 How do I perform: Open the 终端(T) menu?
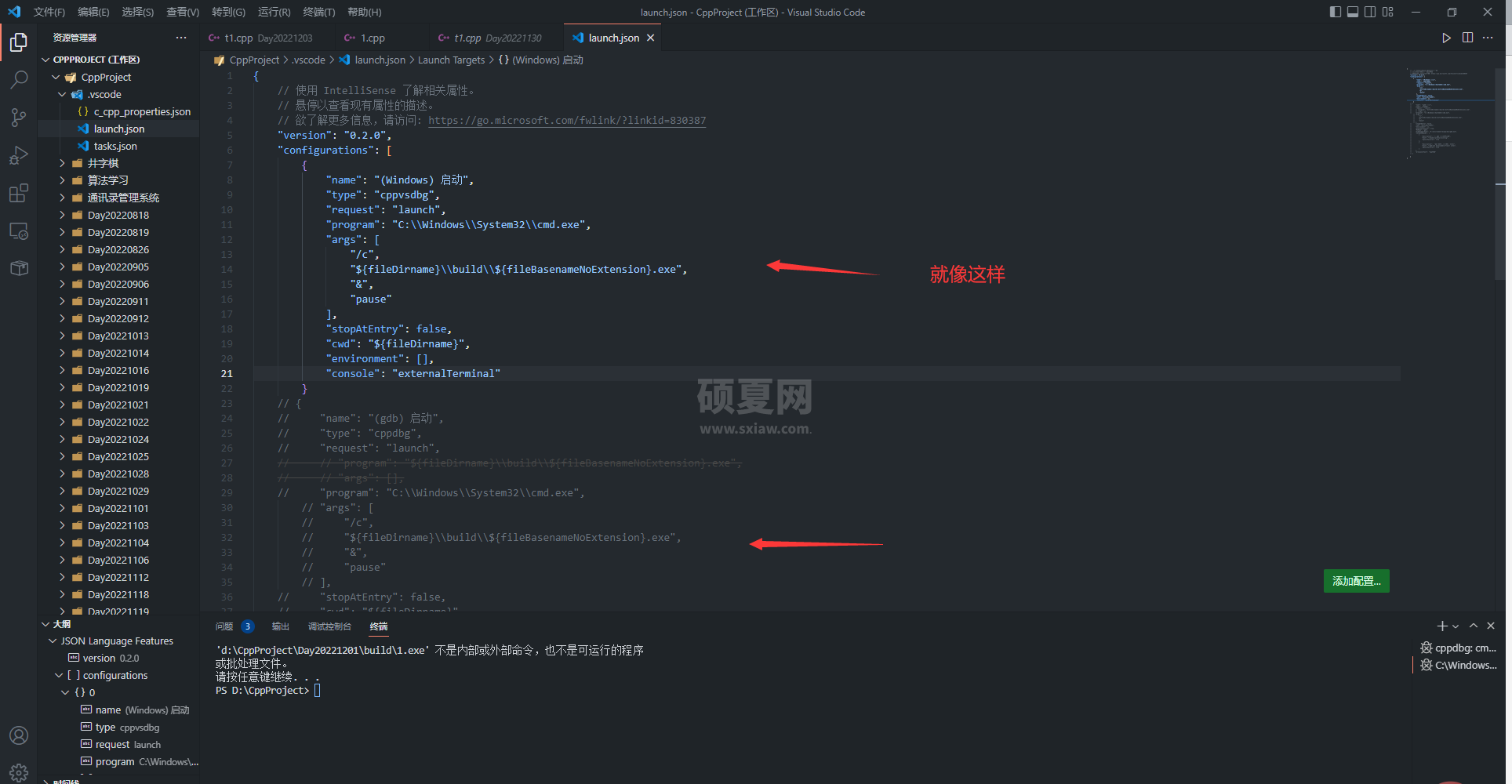pos(318,12)
